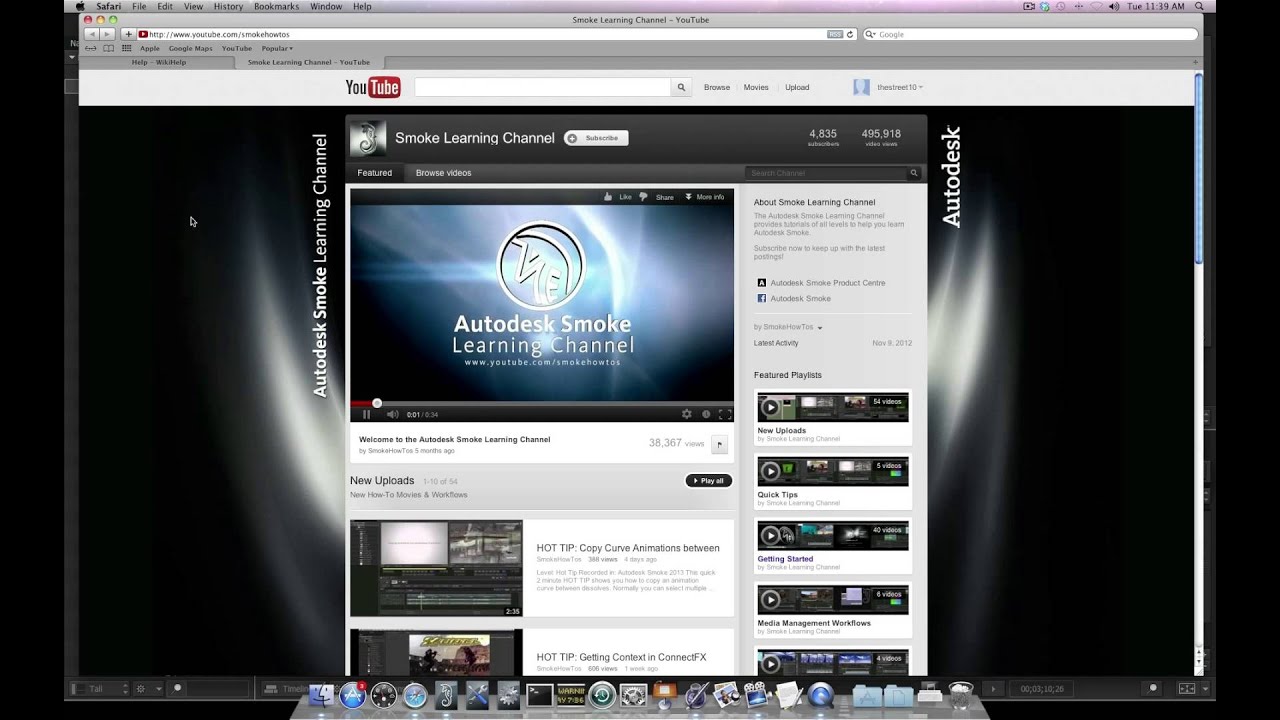Click Upload in YouTube header
This screenshot has width=1280, height=720.
pyautogui.click(x=797, y=87)
